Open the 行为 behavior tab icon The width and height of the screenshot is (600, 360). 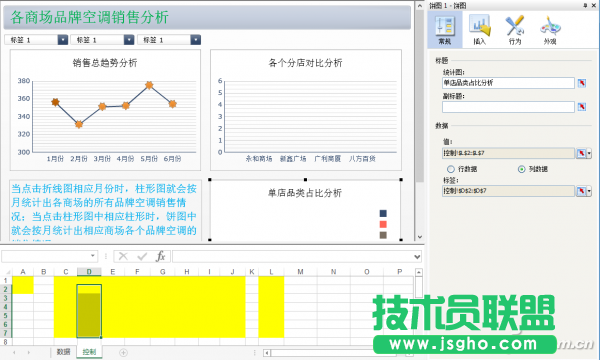coord(515,30)
